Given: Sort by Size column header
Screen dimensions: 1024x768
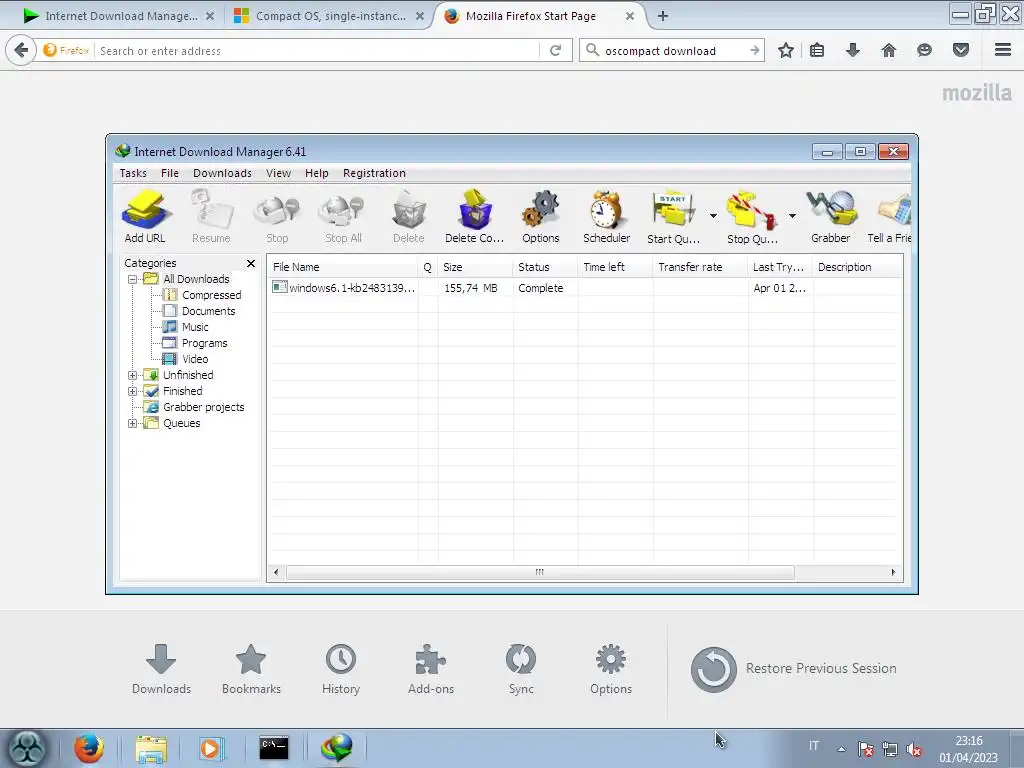Looking at the screenshot, I should [x=475, y=267].
